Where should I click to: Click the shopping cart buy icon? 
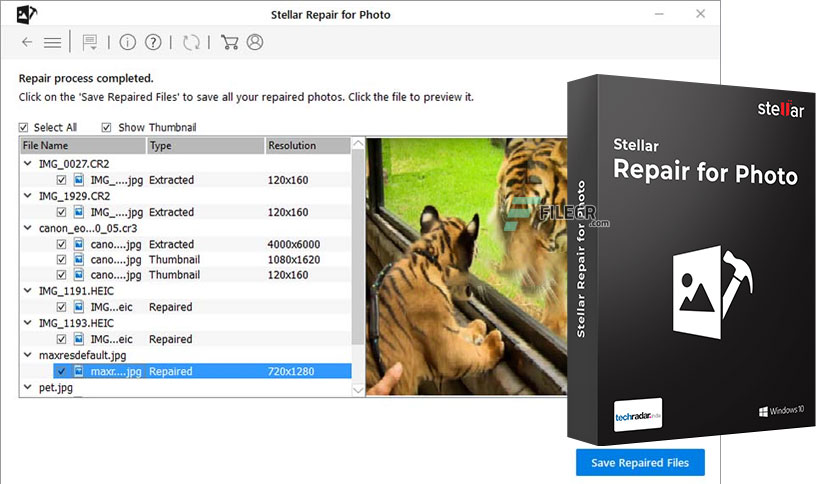(229, 42)
